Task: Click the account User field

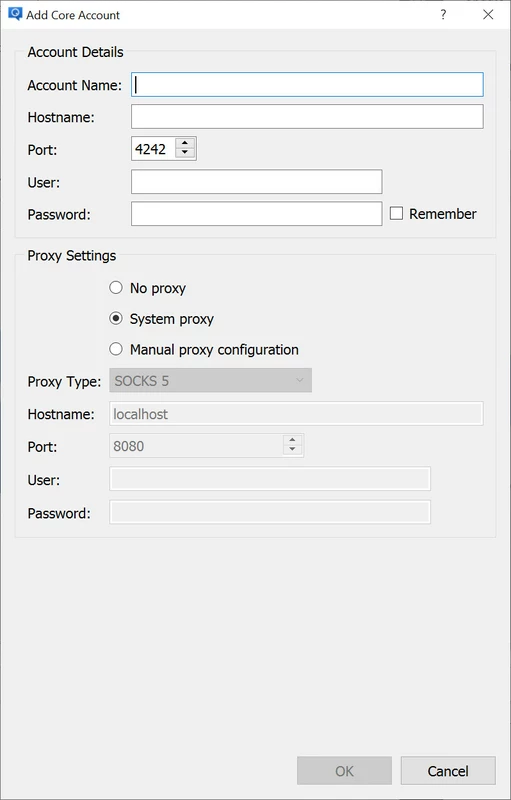Action: pos(257,182)
